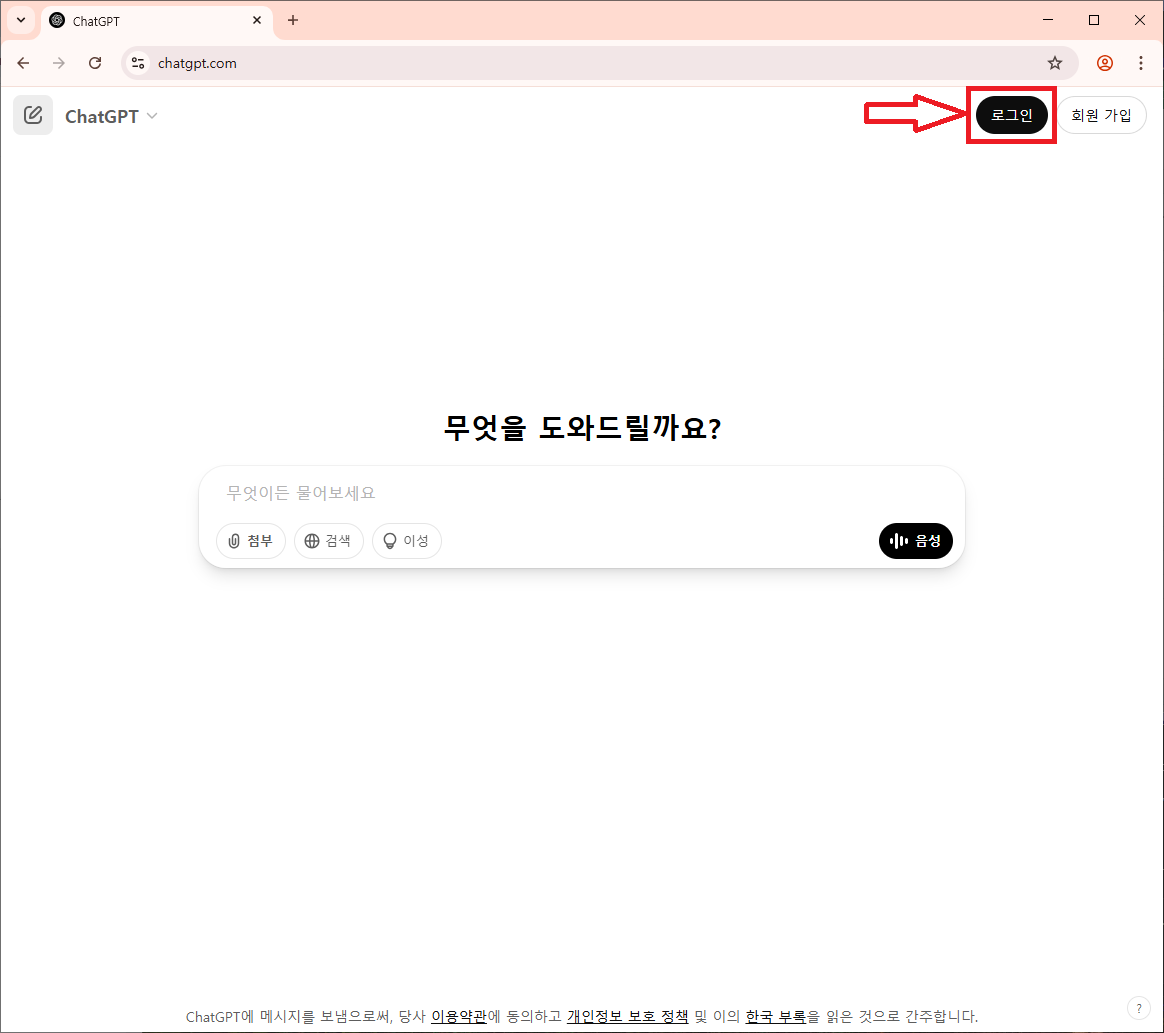Go back in browser history
This screenshot has width=1164, height=1033.
(23, 63)
